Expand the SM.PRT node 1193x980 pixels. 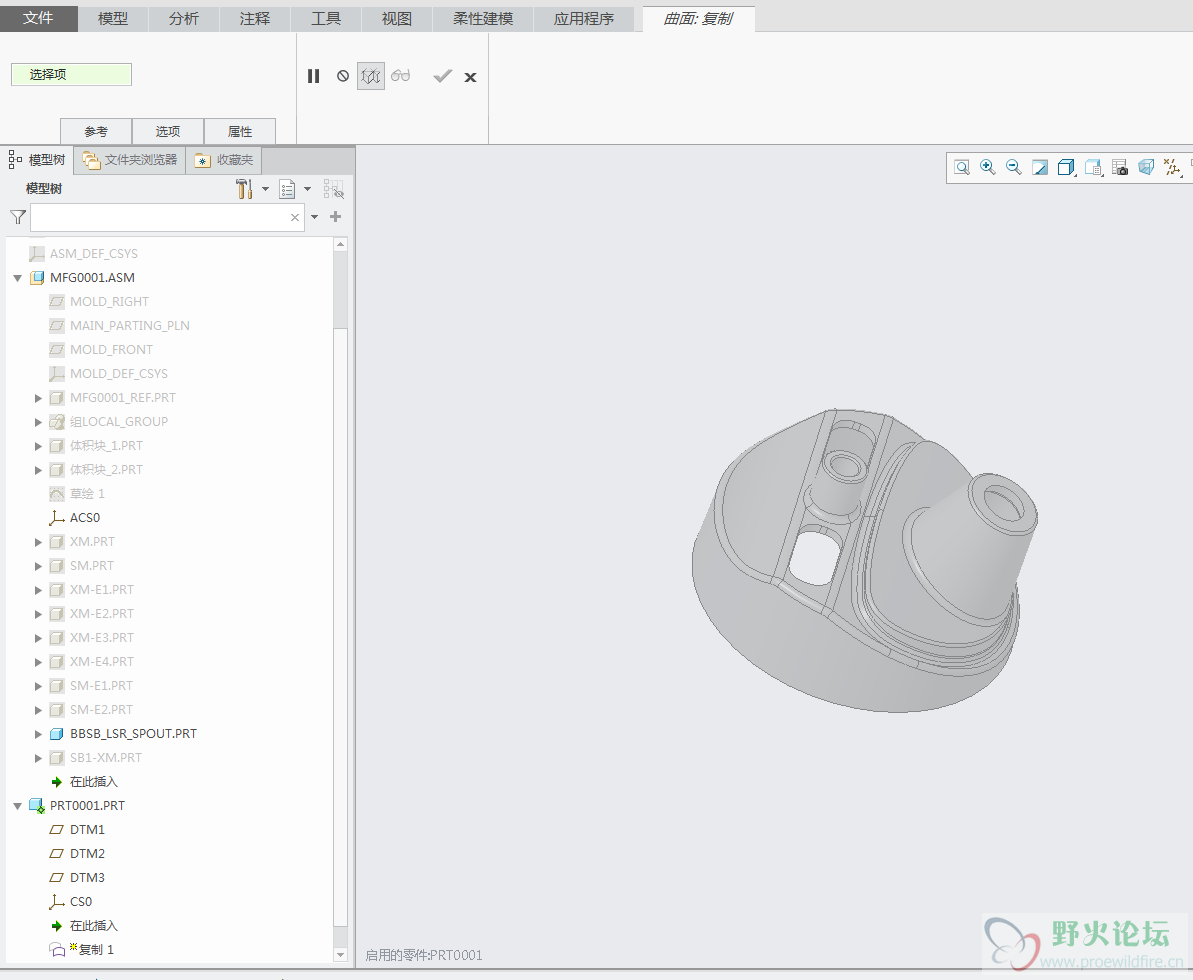[x=38, y=566]
